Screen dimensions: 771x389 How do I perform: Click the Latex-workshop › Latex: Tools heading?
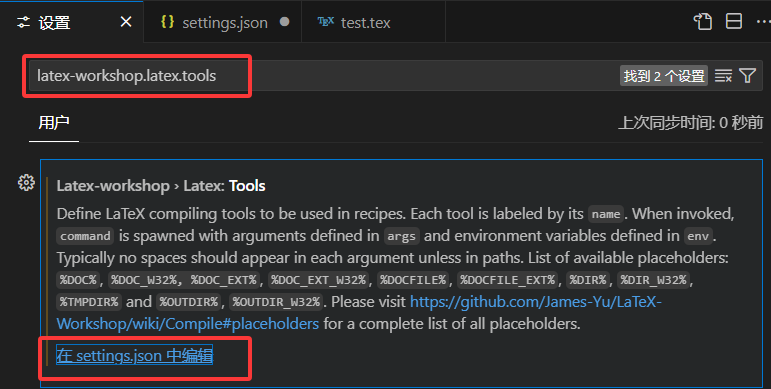tap(161, 186)
